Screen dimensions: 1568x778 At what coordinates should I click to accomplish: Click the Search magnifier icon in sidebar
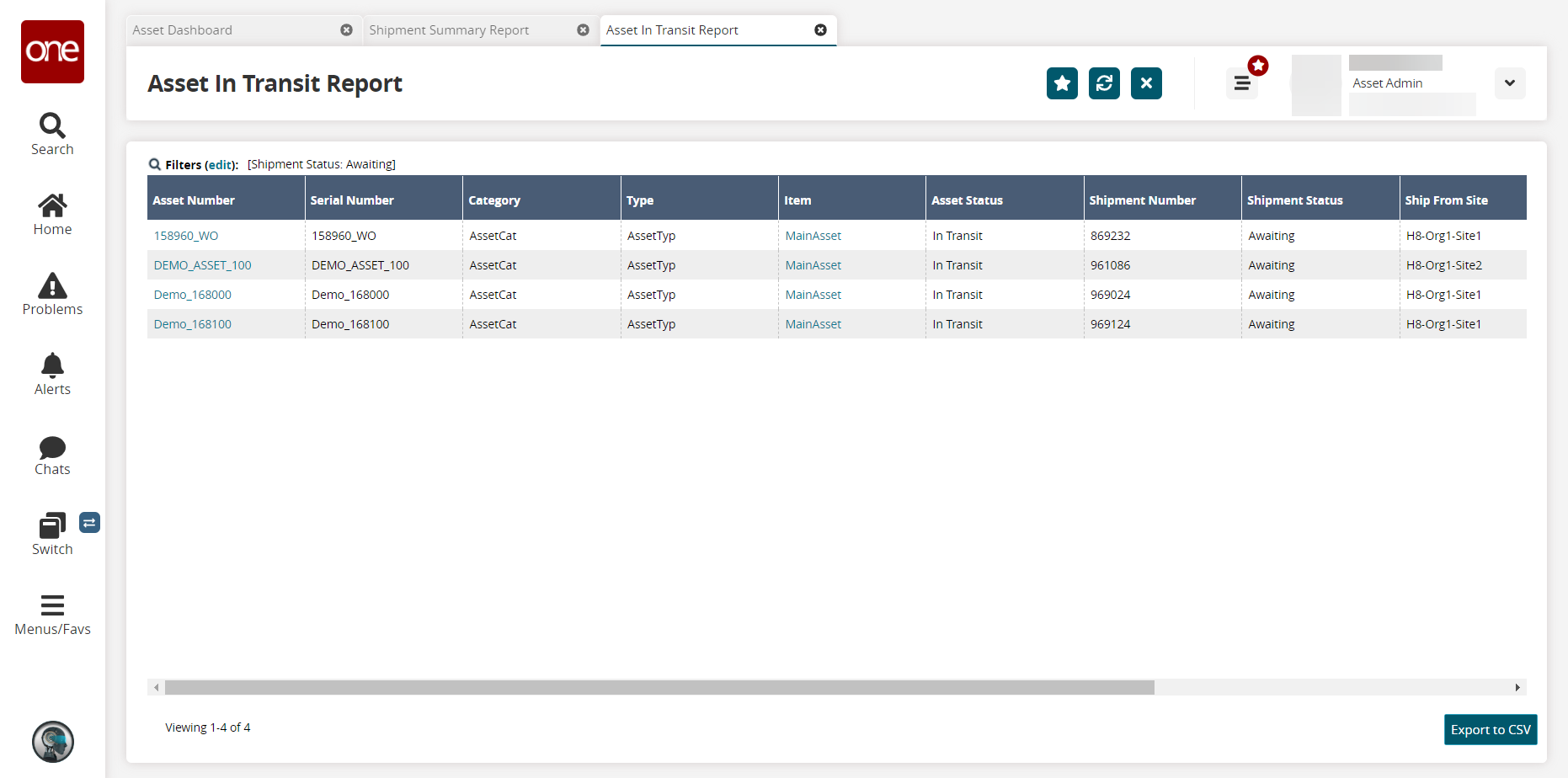[52, 126]
